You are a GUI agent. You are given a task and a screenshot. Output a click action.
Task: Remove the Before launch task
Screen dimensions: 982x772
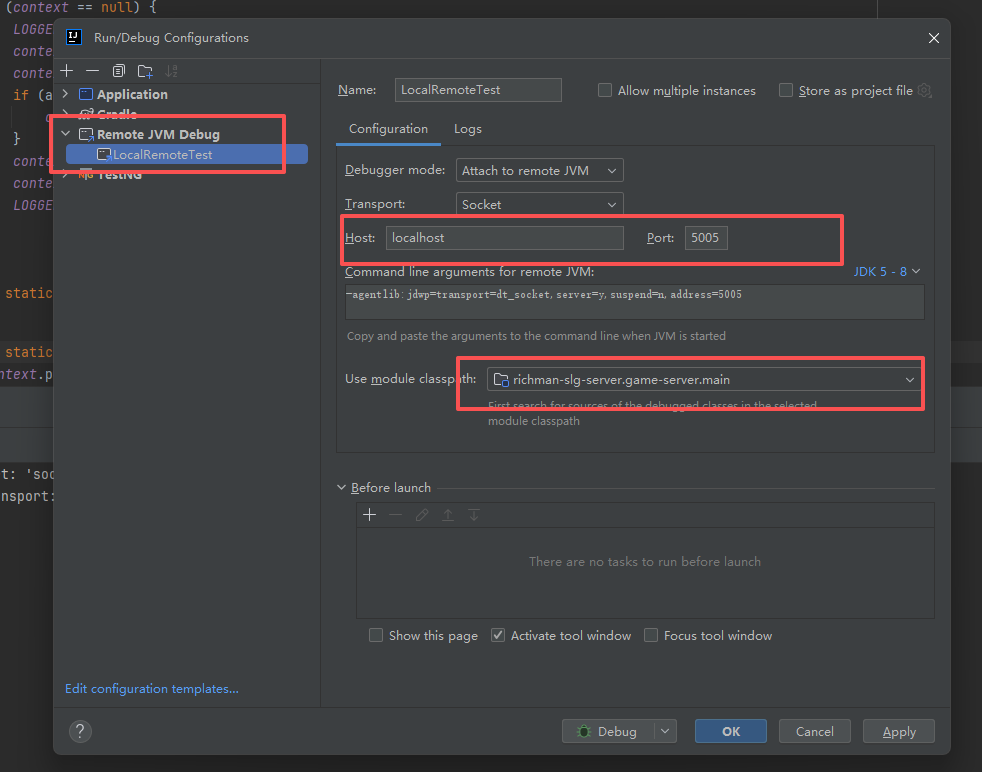coord(395,515)
